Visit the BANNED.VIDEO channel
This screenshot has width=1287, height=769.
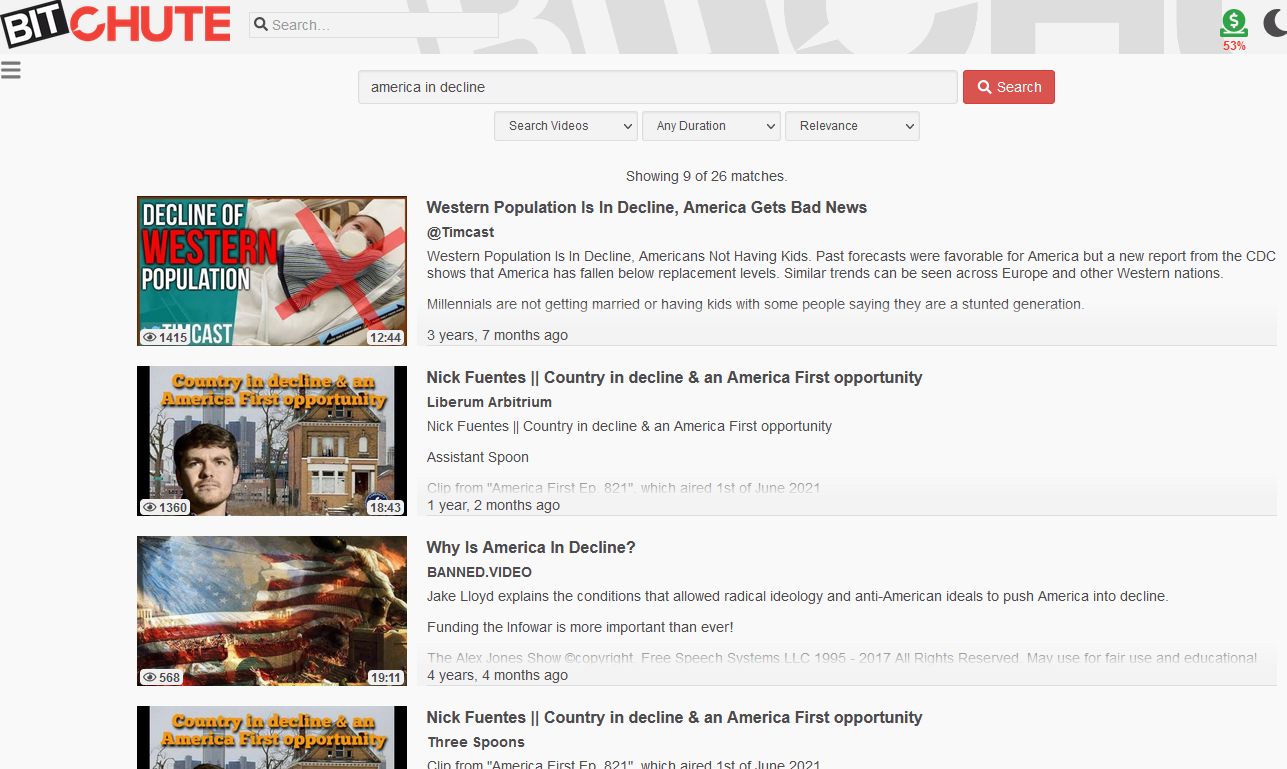pyautogui.click(x=479, y=572)
